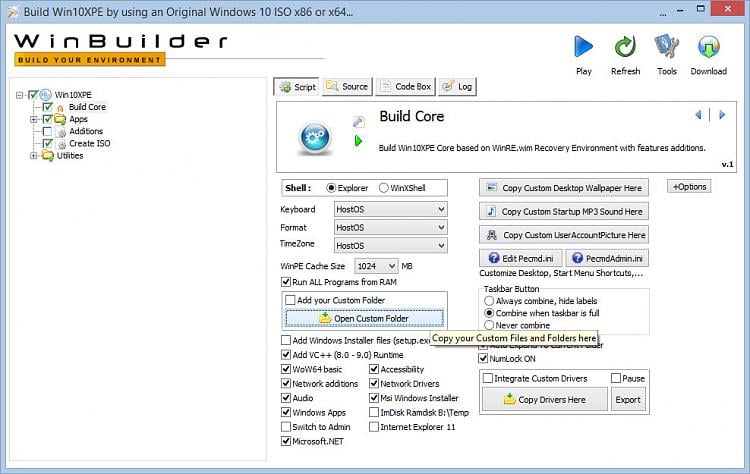Click the Additions script icon

(61, 132)
